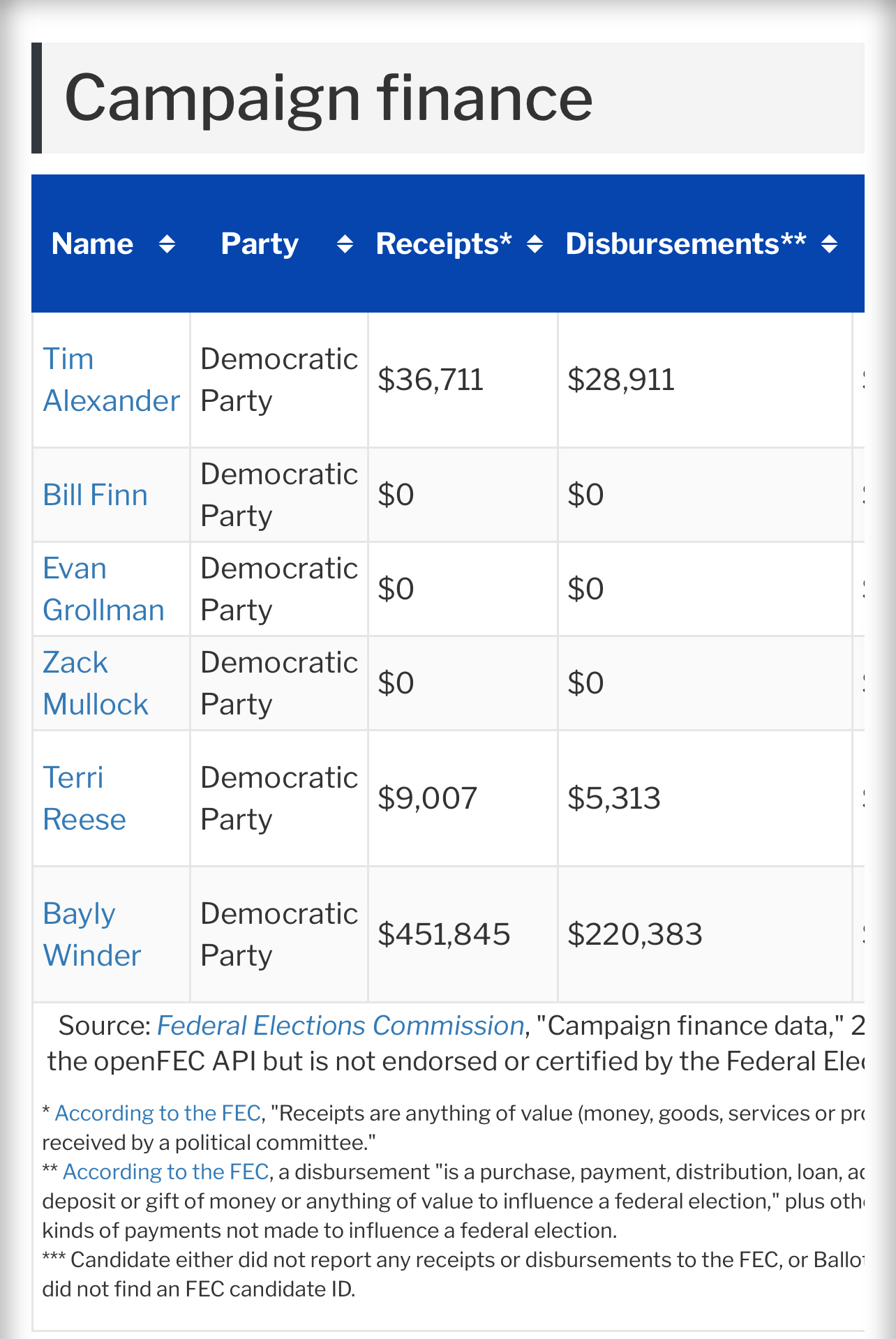Sort by Receipts column arrow icon
This screenshot has width=896, height=1339.
tap(535, 244)
